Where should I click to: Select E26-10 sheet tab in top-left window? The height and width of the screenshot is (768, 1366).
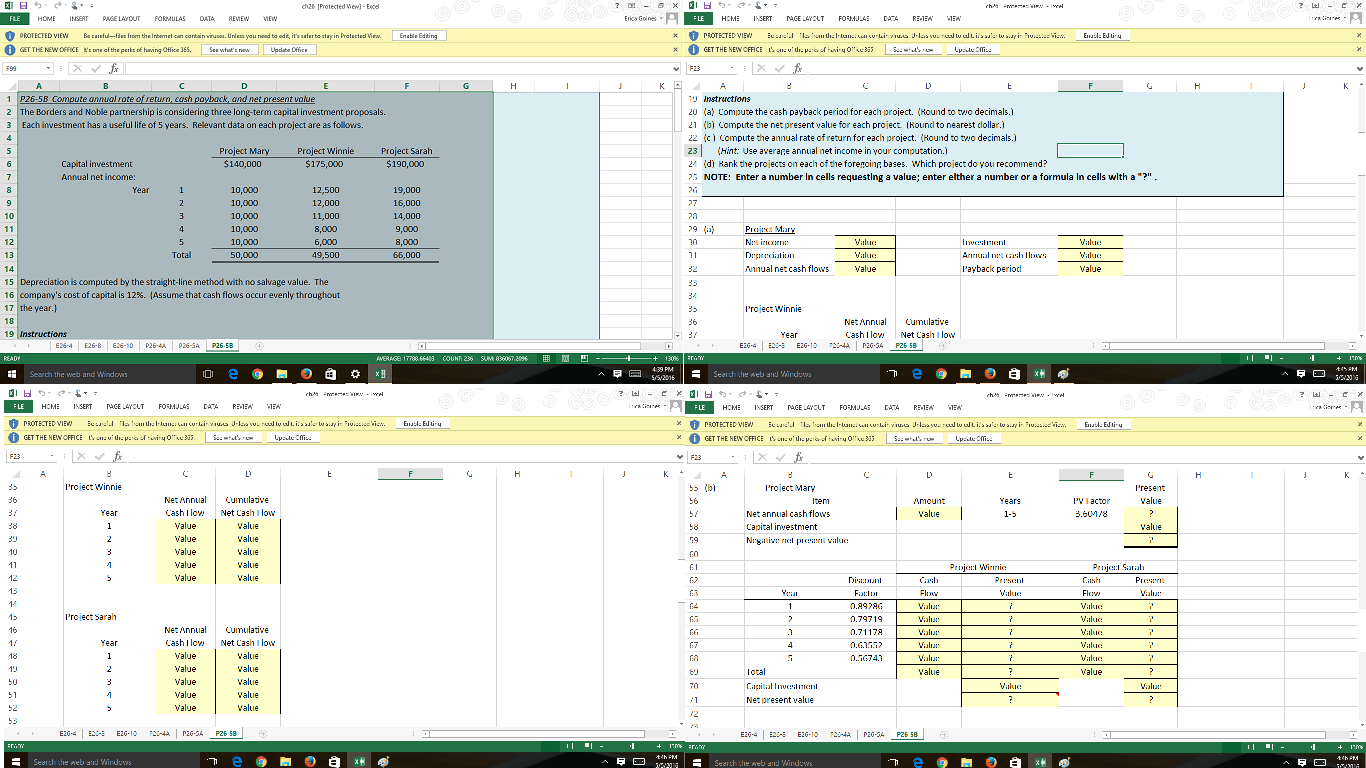[x=123, y=347]
